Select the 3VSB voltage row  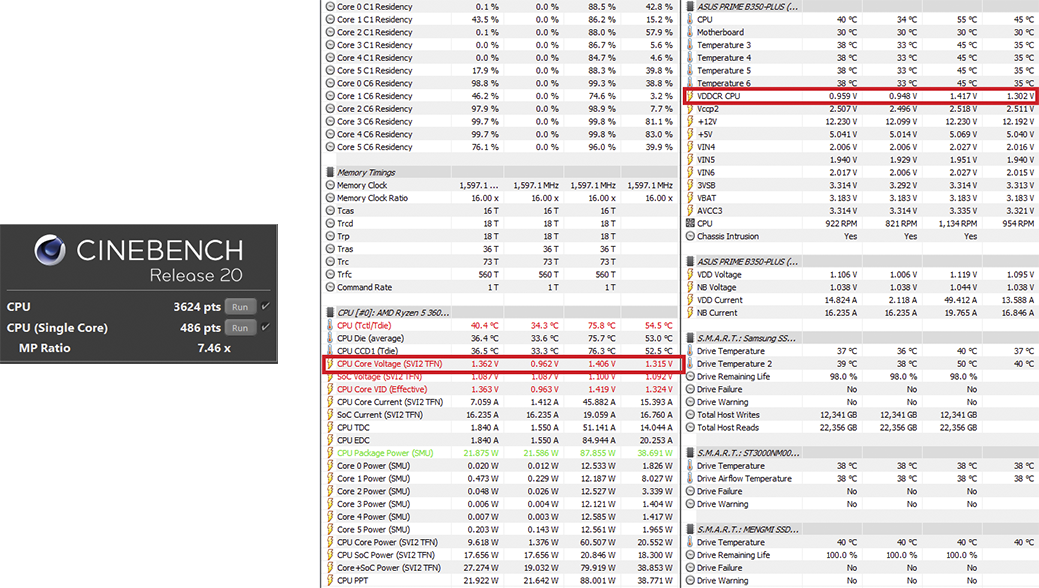pos(861,185)
